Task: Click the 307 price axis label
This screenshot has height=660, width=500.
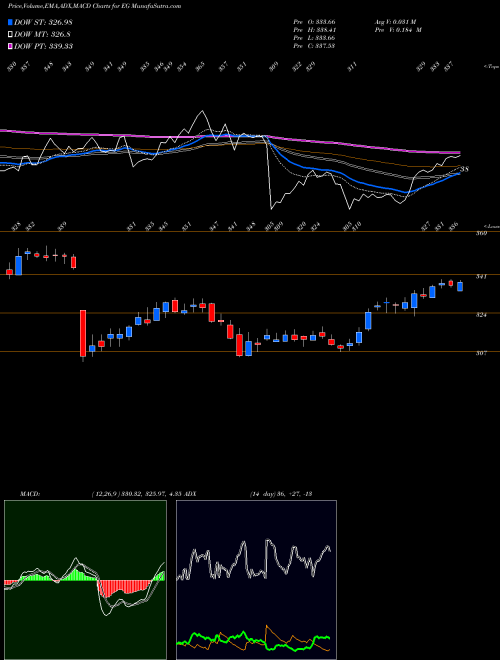Action: (481, 353)
